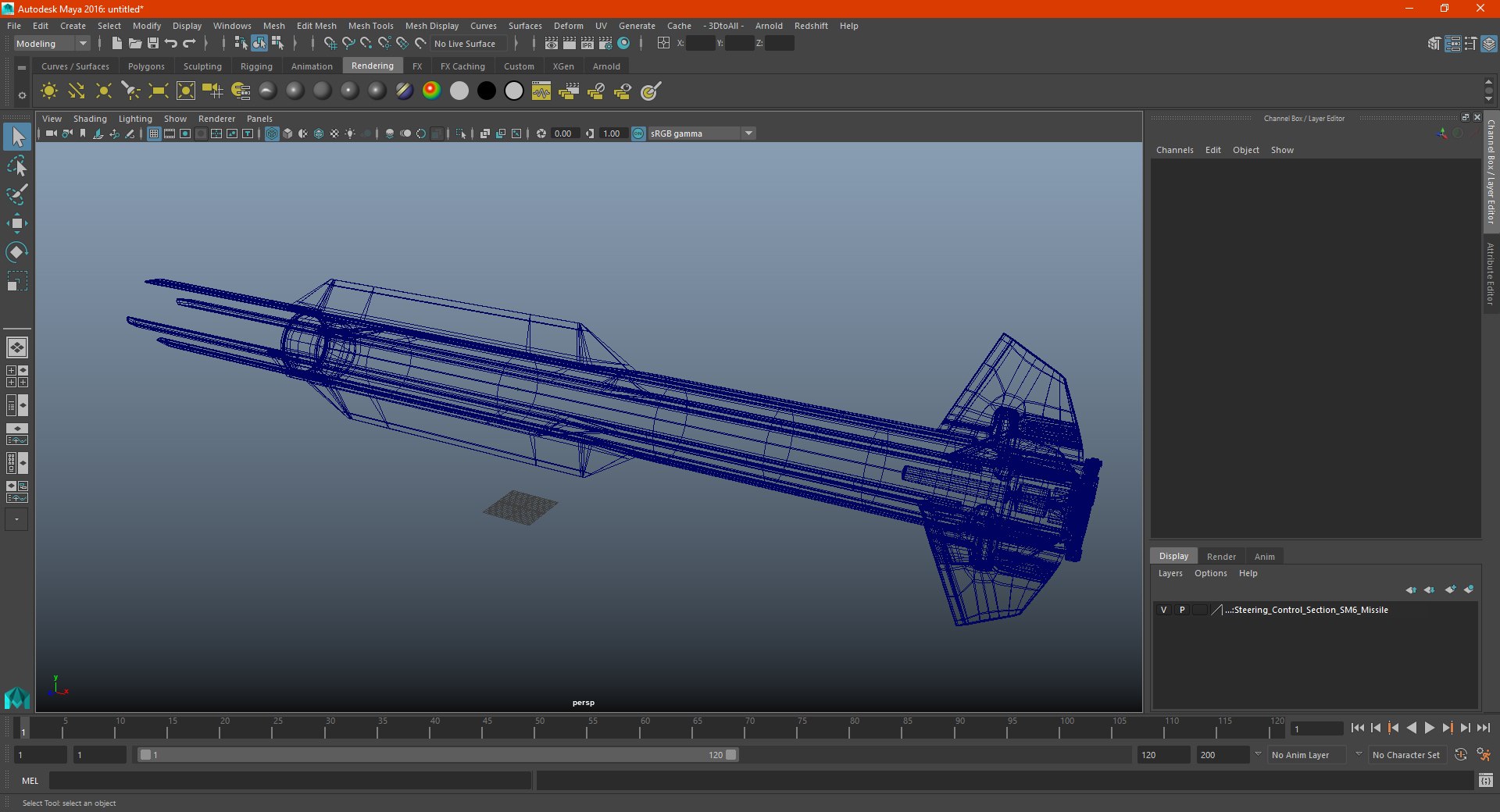Click the point light shelf icon
This screenshot has height=812, width=1500.
[x=104, y=91]
